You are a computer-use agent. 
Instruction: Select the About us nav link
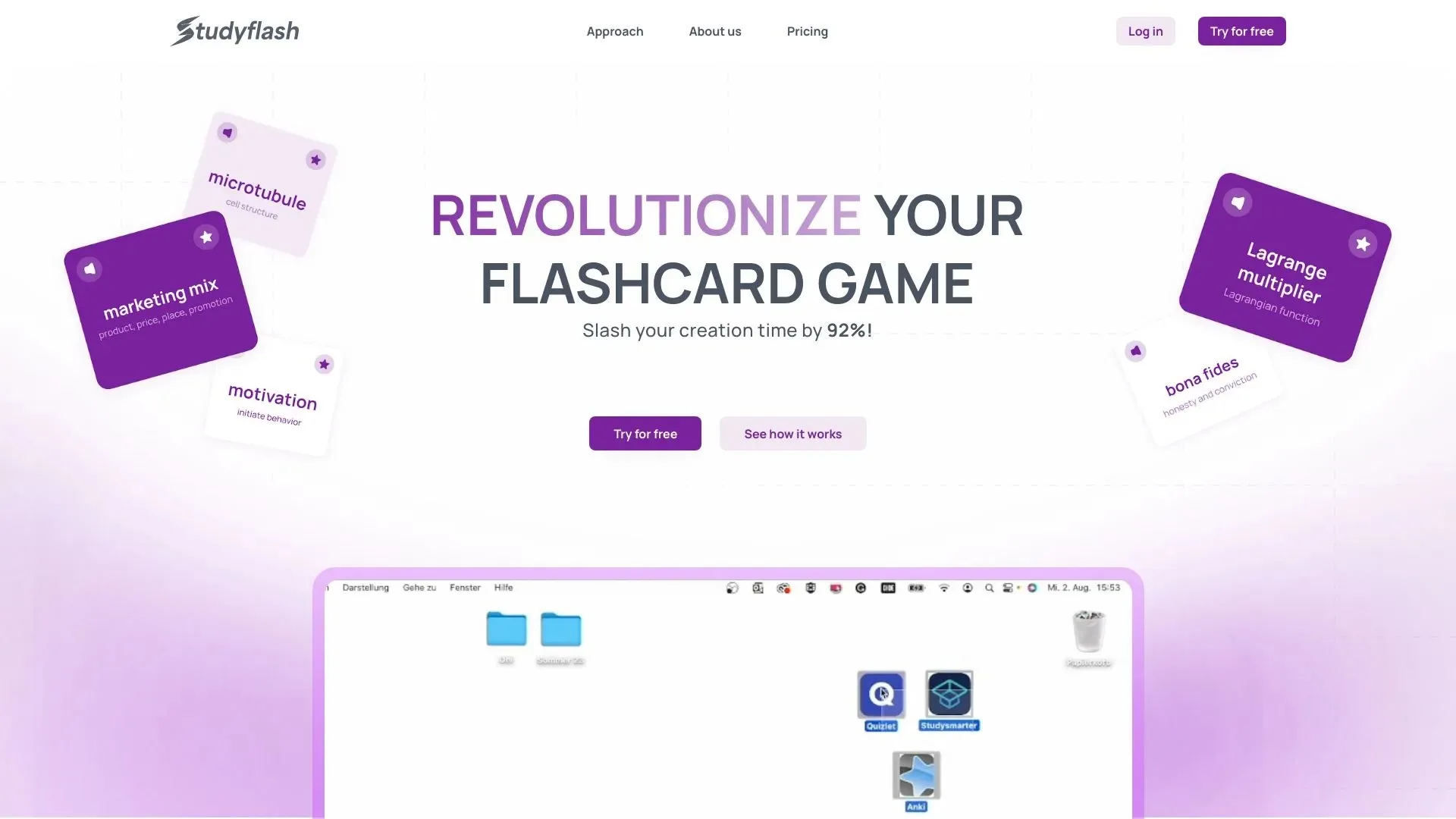[714, 31]
